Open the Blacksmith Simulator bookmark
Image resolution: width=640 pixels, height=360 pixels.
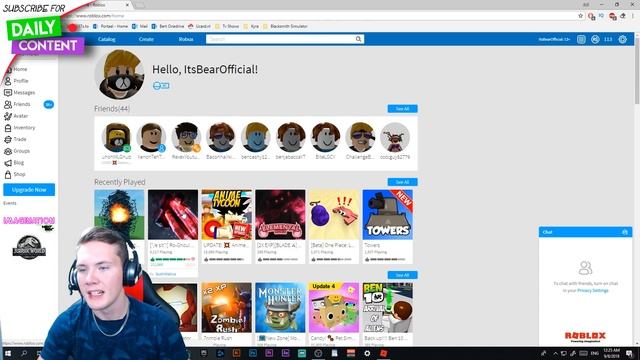pos(285,26)
